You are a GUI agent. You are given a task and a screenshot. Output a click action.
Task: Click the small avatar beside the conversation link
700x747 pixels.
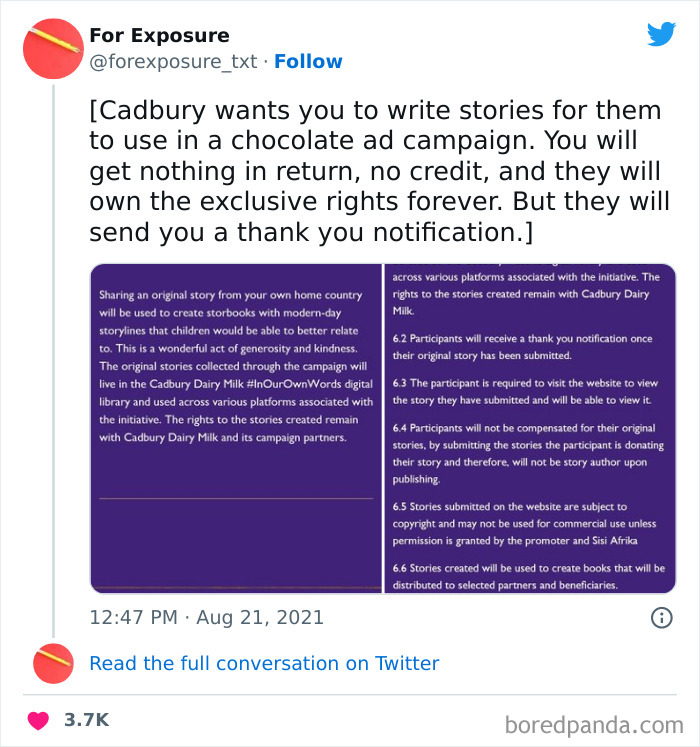(53, 664)
